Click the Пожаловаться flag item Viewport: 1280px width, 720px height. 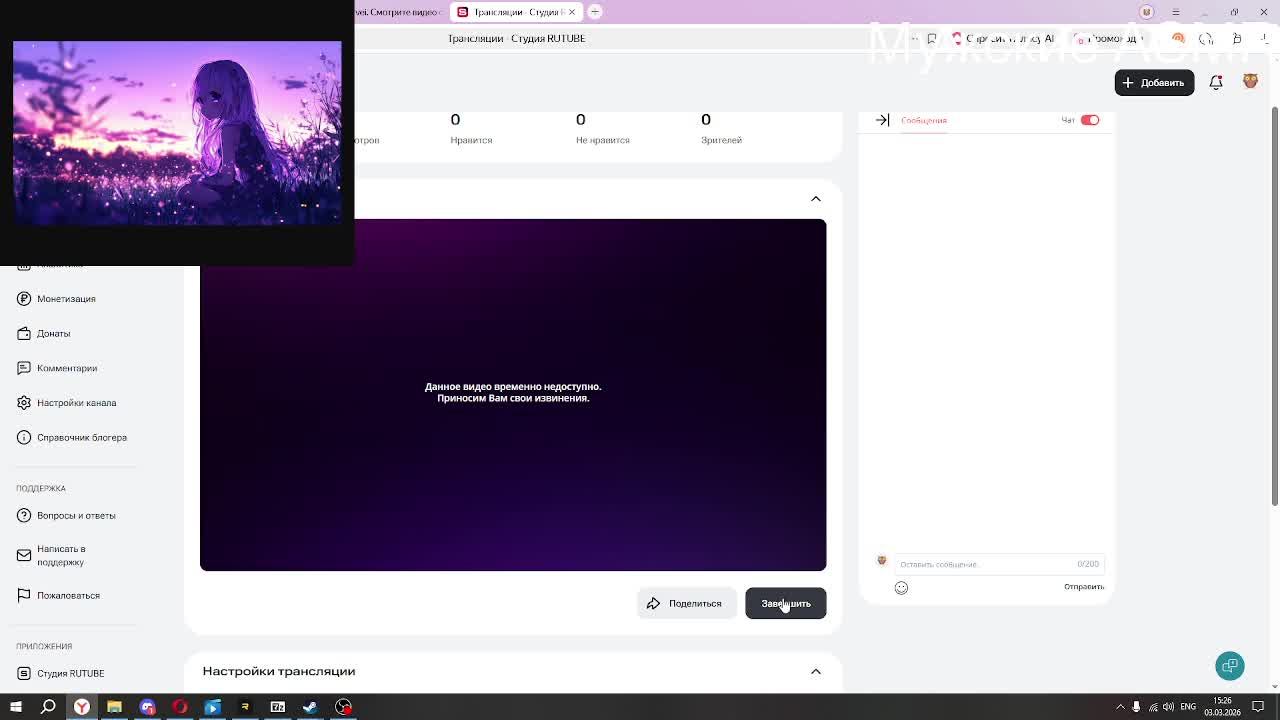[x=58, y=595]
